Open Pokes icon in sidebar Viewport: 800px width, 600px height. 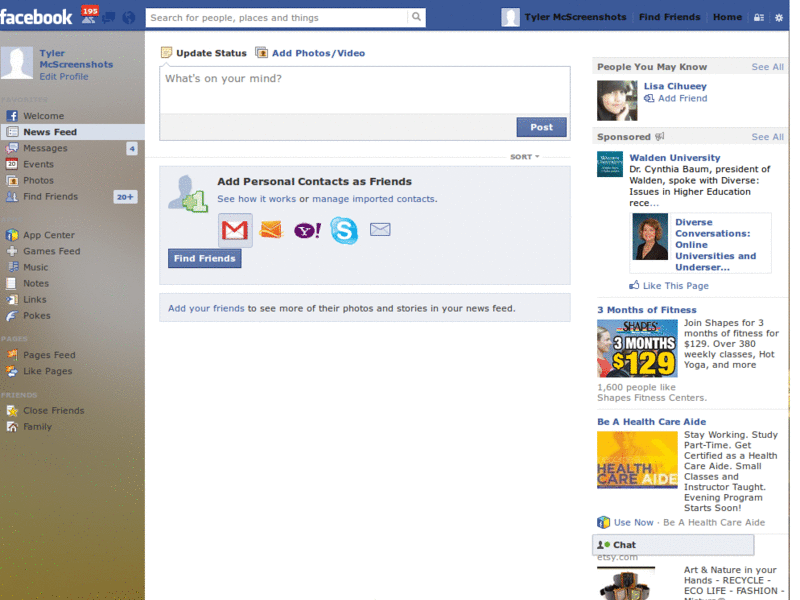(x=12, y=316)
